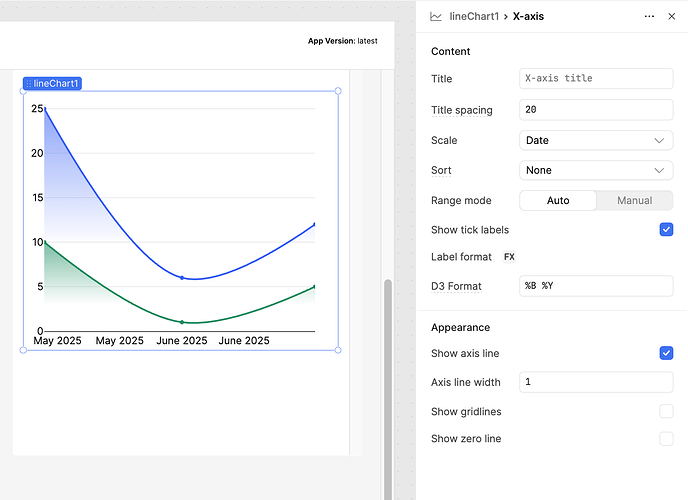This screenshot has height=500, width=688.
Task: Click the line chart icon in panel header
Action: 436,17
